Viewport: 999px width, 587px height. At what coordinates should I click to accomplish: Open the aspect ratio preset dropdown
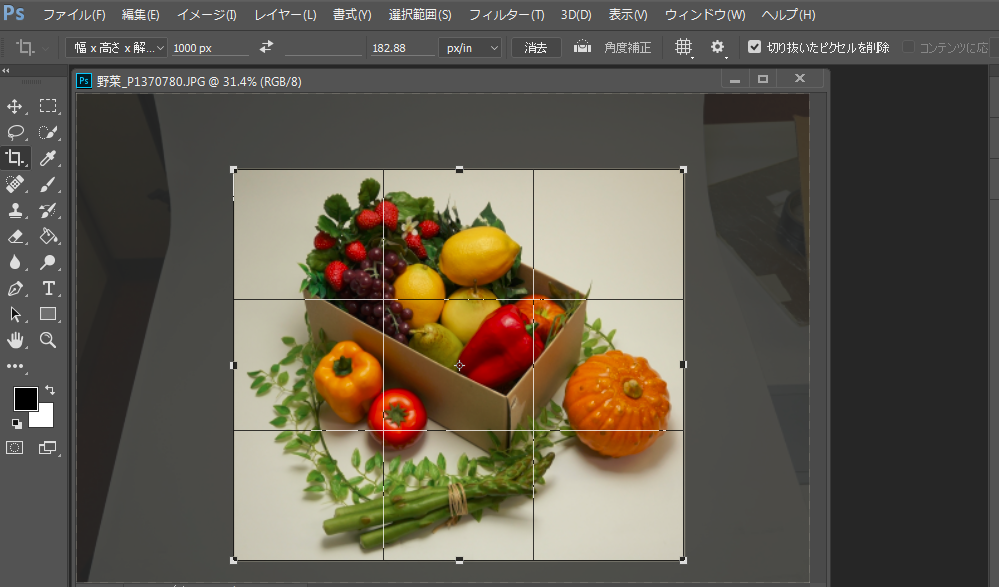click(x=117, y=47)
